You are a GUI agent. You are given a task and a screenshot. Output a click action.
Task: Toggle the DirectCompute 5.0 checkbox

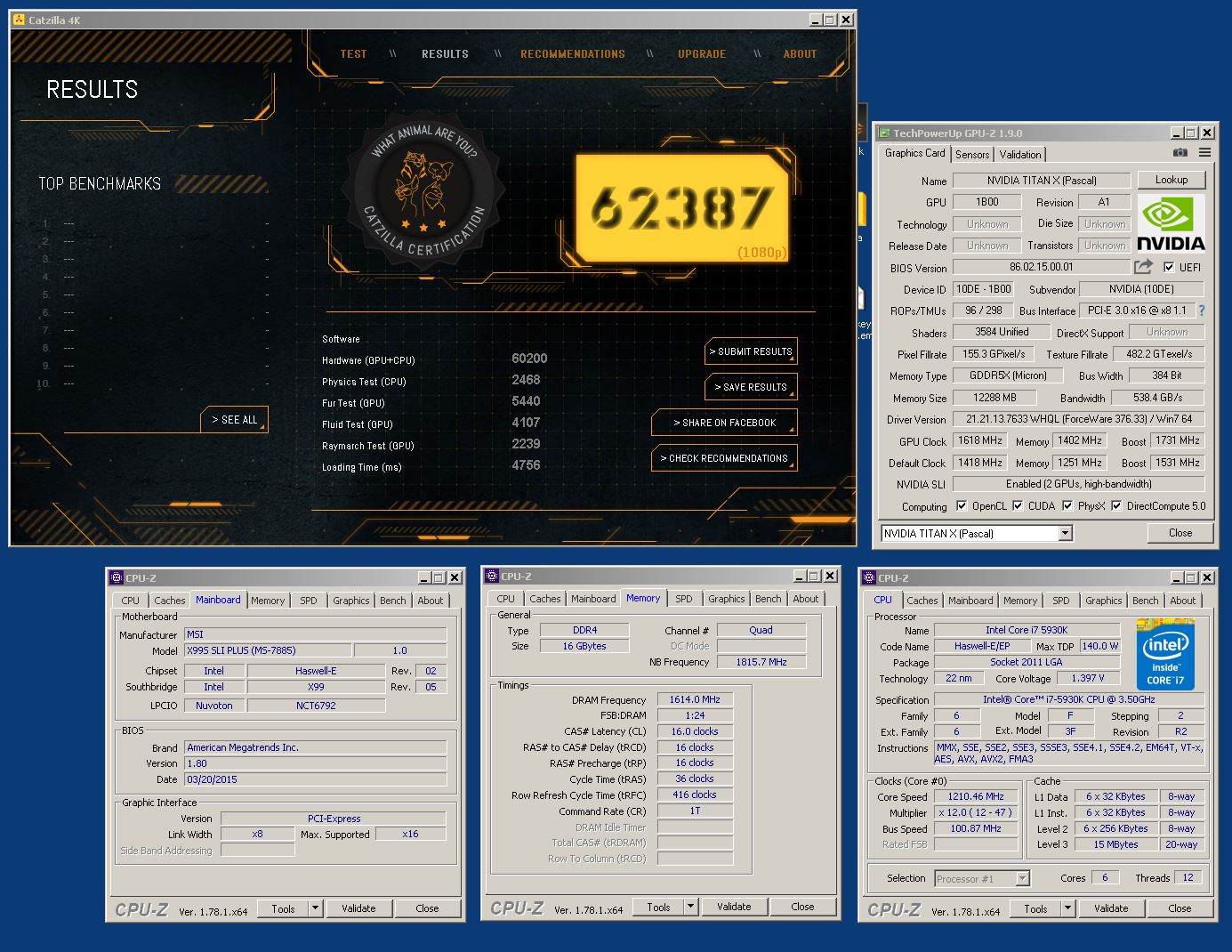(x=1116, y=506)
